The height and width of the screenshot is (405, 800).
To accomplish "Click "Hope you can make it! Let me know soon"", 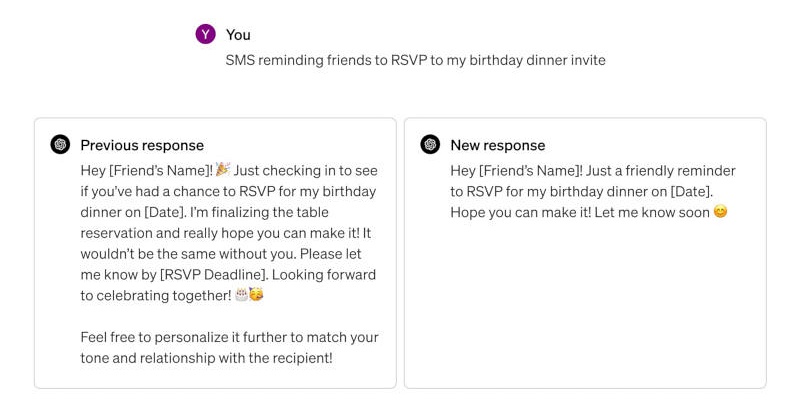I will pos(580,212).
